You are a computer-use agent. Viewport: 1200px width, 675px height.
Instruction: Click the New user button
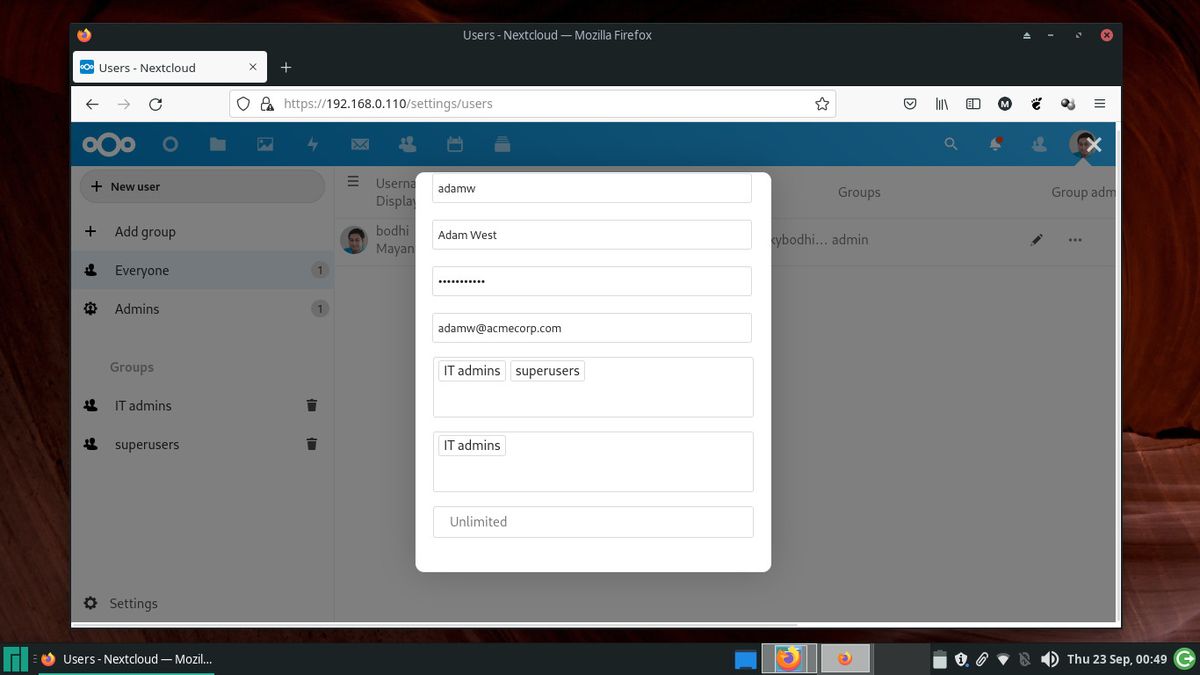(x=202, y=186)
